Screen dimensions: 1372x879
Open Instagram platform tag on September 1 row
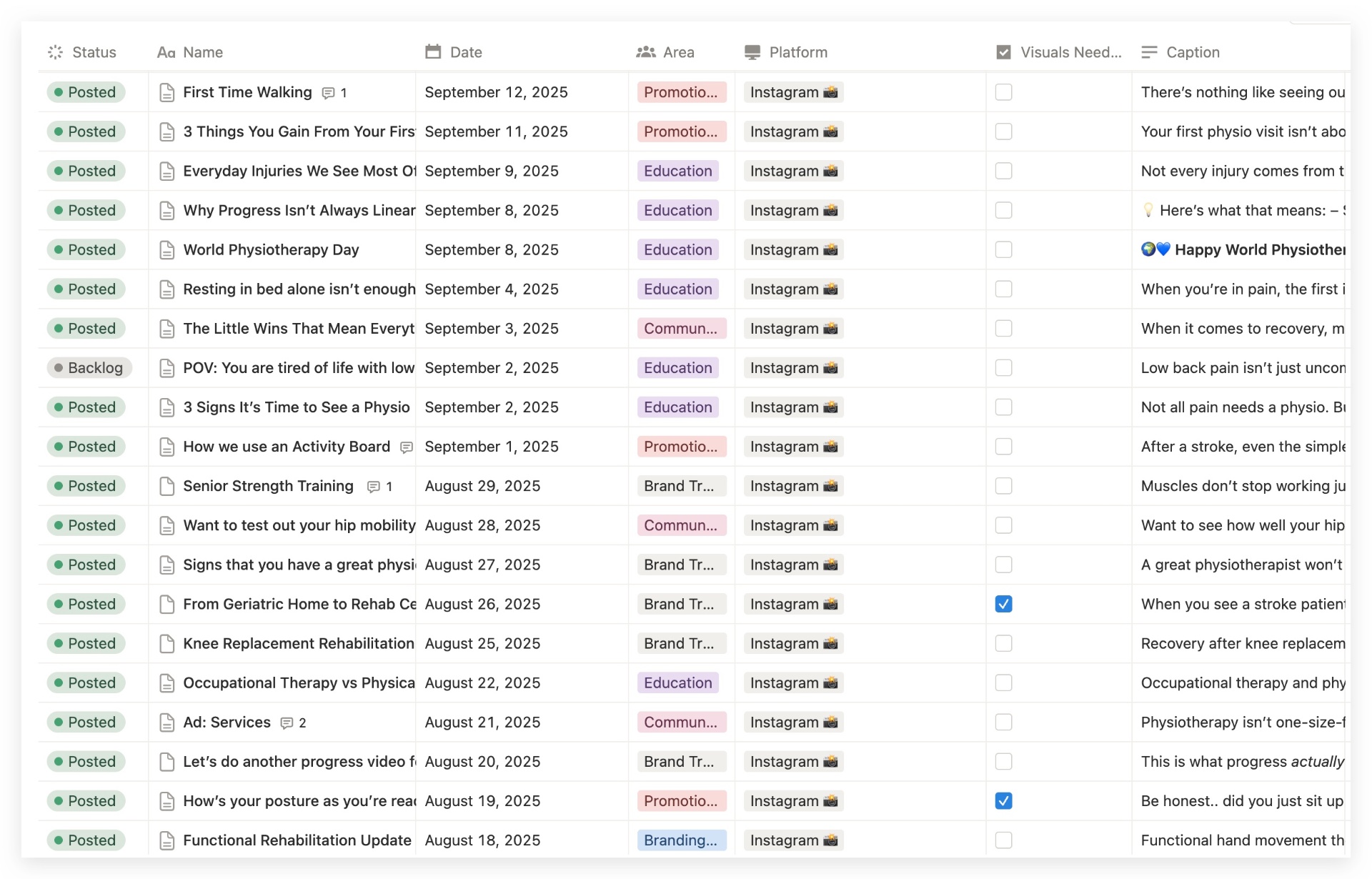click(x=793, y=447)
